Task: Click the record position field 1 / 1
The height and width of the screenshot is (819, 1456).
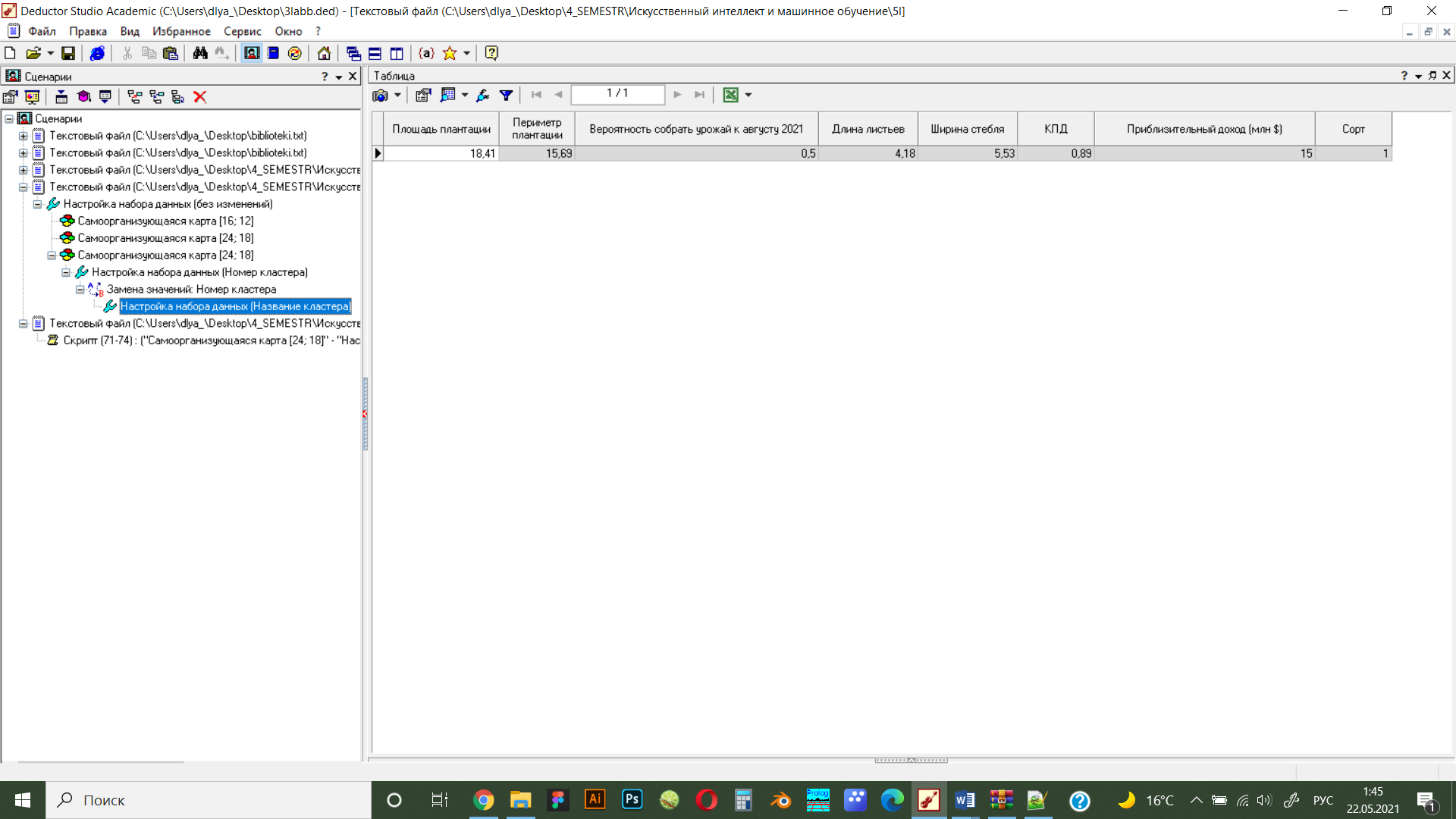Action: (617, 94)
